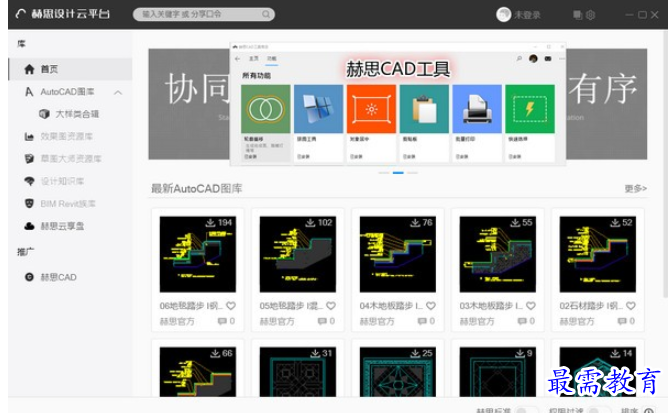Open thumbnail with 31 downloads
Viewport: 669px width, 413px height.
point(298,372)
